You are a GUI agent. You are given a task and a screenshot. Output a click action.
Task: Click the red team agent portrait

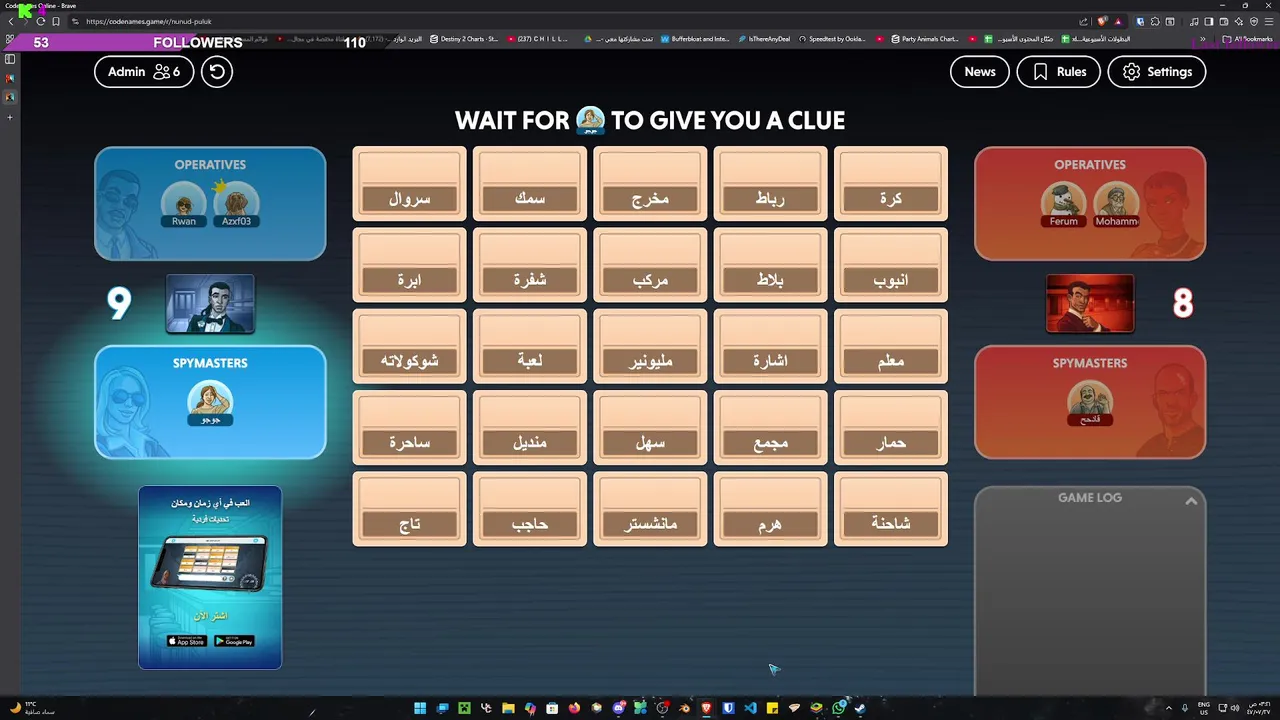[1090, 303]
